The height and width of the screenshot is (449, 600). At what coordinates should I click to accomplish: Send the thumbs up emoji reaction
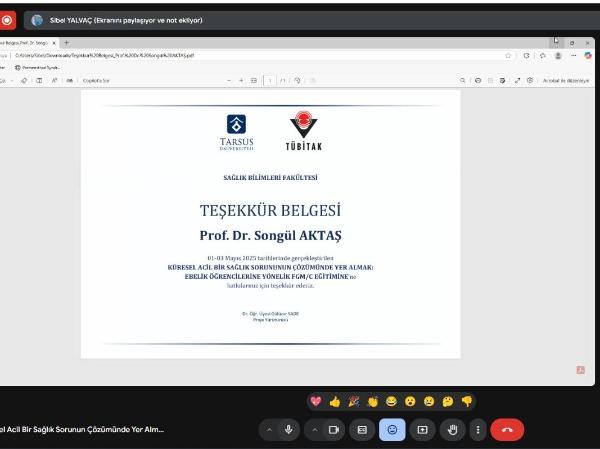(335, 401)
